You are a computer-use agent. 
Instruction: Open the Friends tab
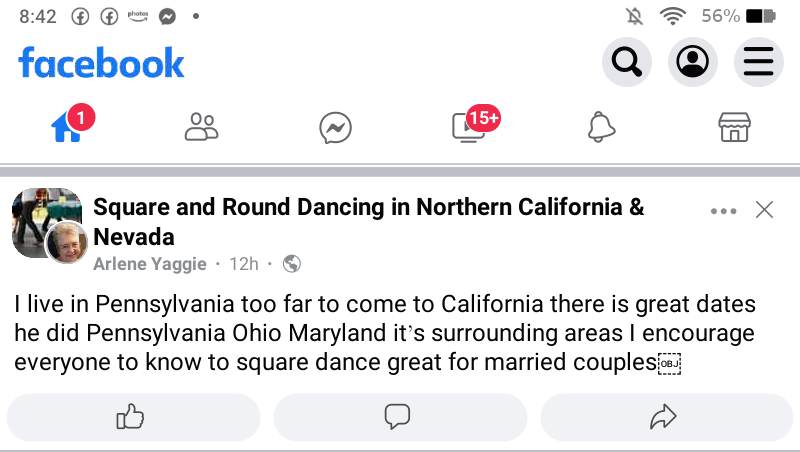click(201, 127)
